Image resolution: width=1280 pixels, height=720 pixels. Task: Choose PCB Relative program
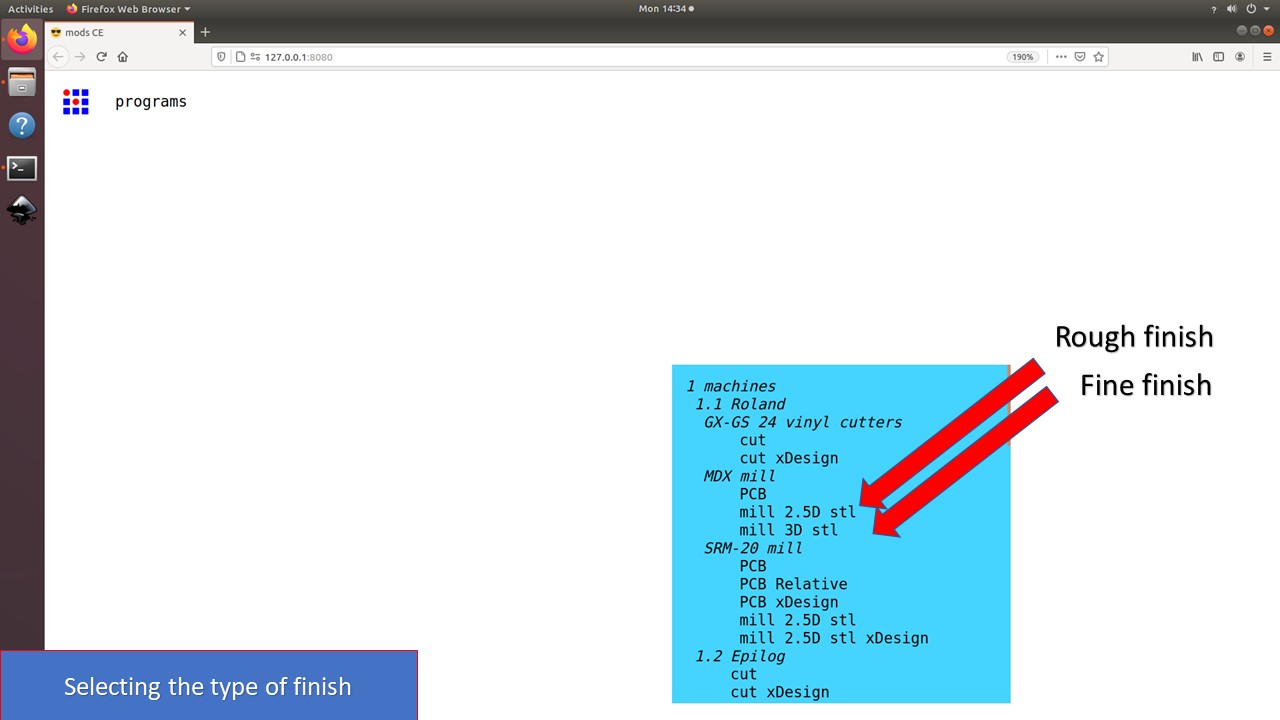click(x=794, y=584)
